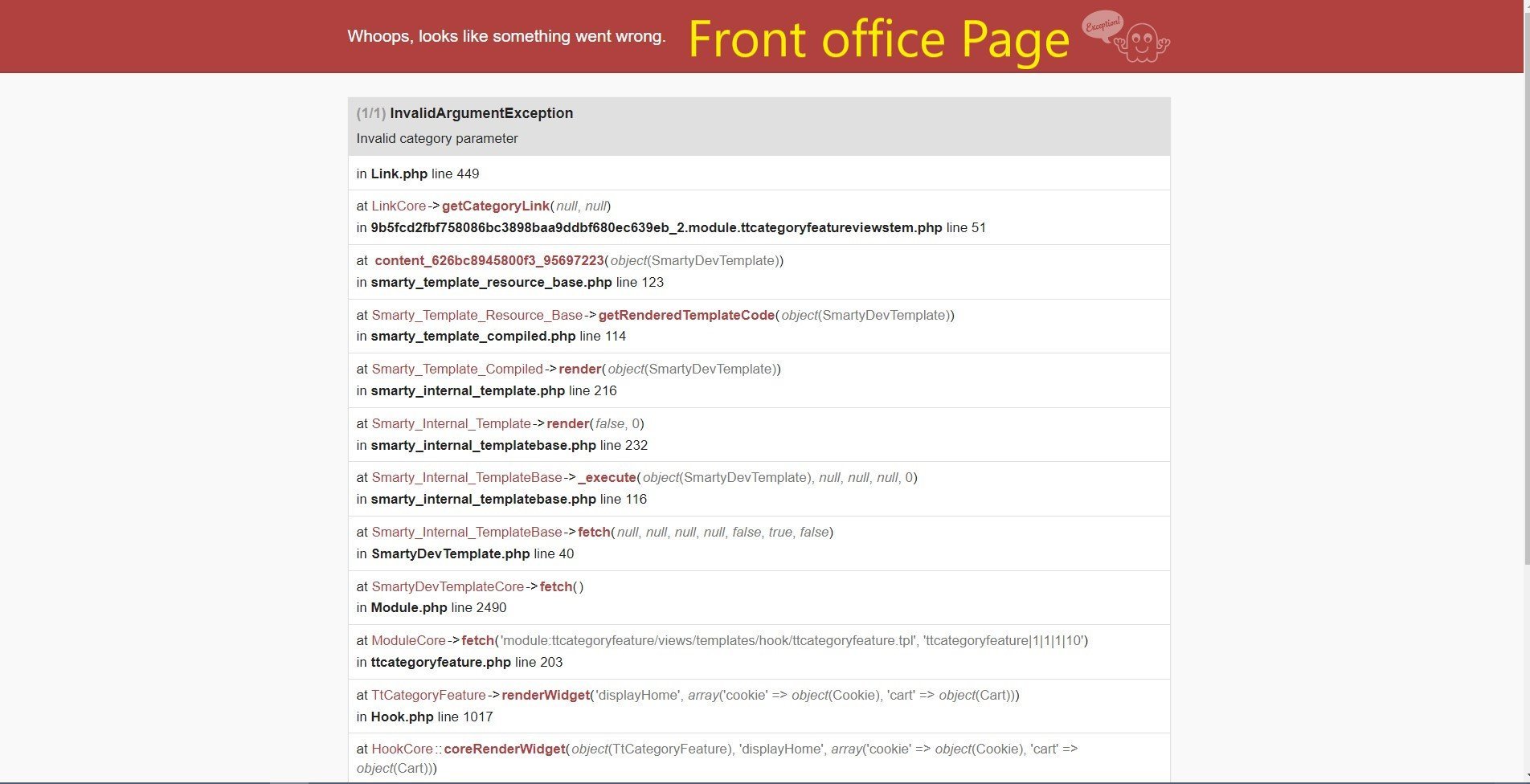Click the Link.php line 449 row
Viewport: 1530px width, 784px height.
click(759, 174)
